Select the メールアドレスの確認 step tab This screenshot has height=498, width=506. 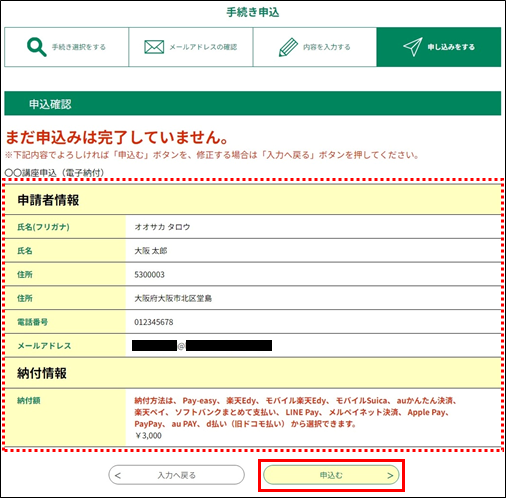tap(191, 47)
